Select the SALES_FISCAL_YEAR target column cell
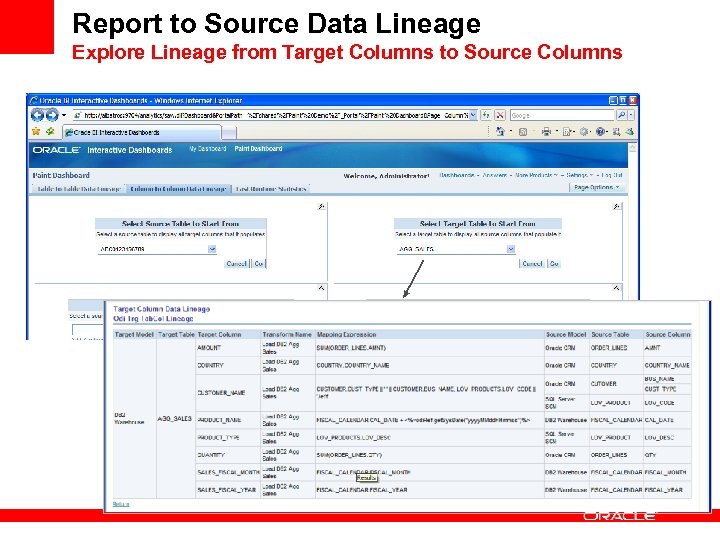 point(226,490)
